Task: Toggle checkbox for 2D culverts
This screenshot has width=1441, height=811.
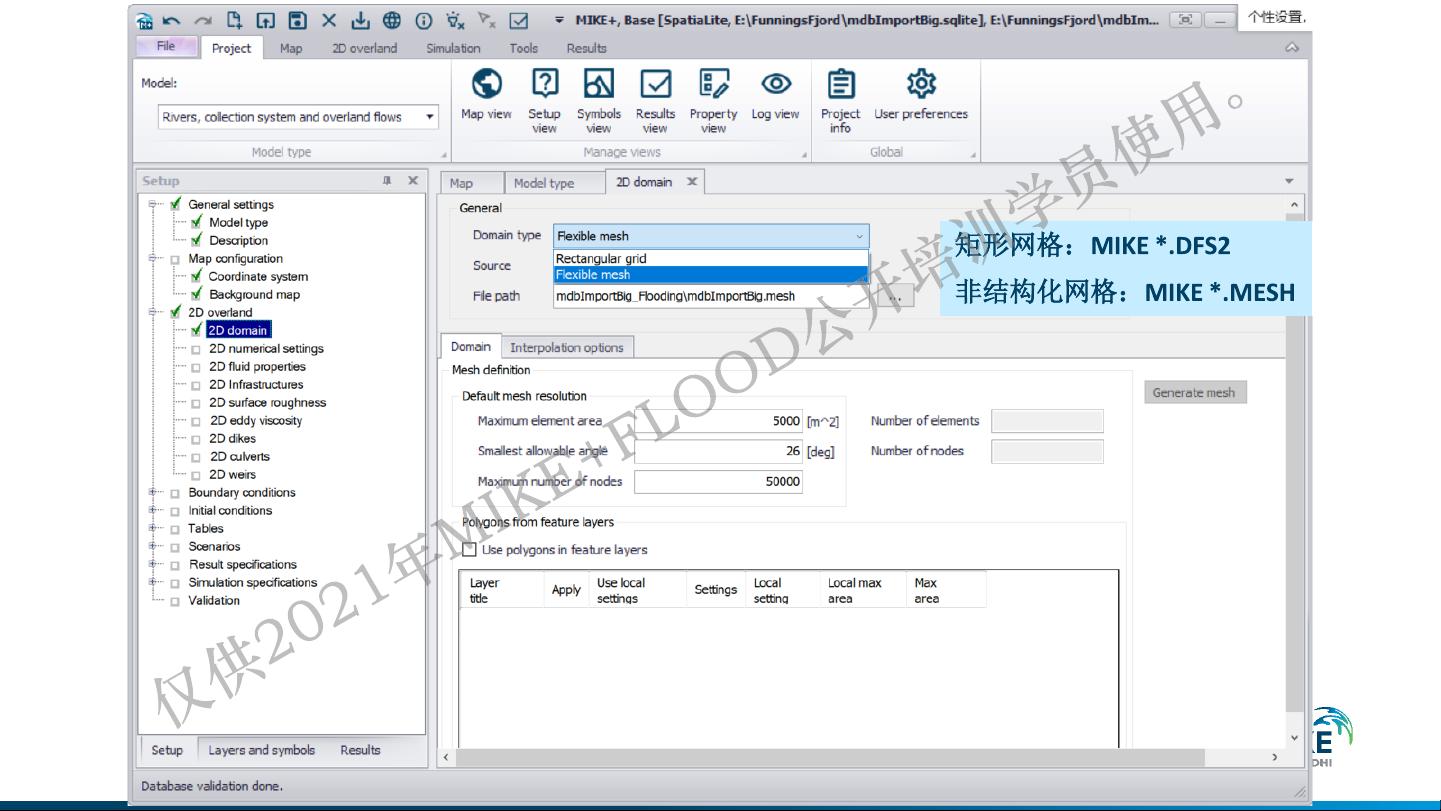Action: coord(196,457)
